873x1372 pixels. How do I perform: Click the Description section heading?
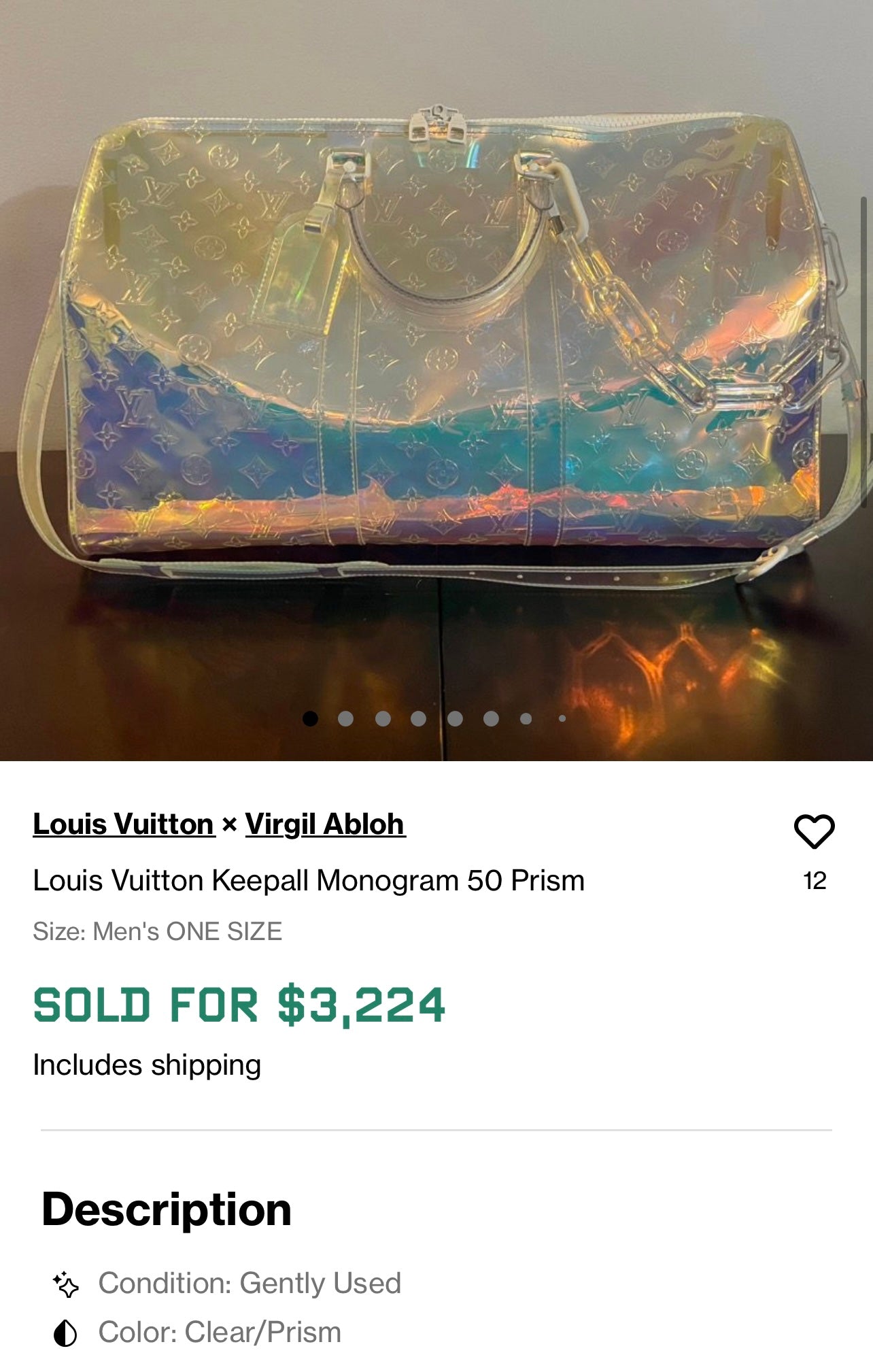(x=167, y=1209)
